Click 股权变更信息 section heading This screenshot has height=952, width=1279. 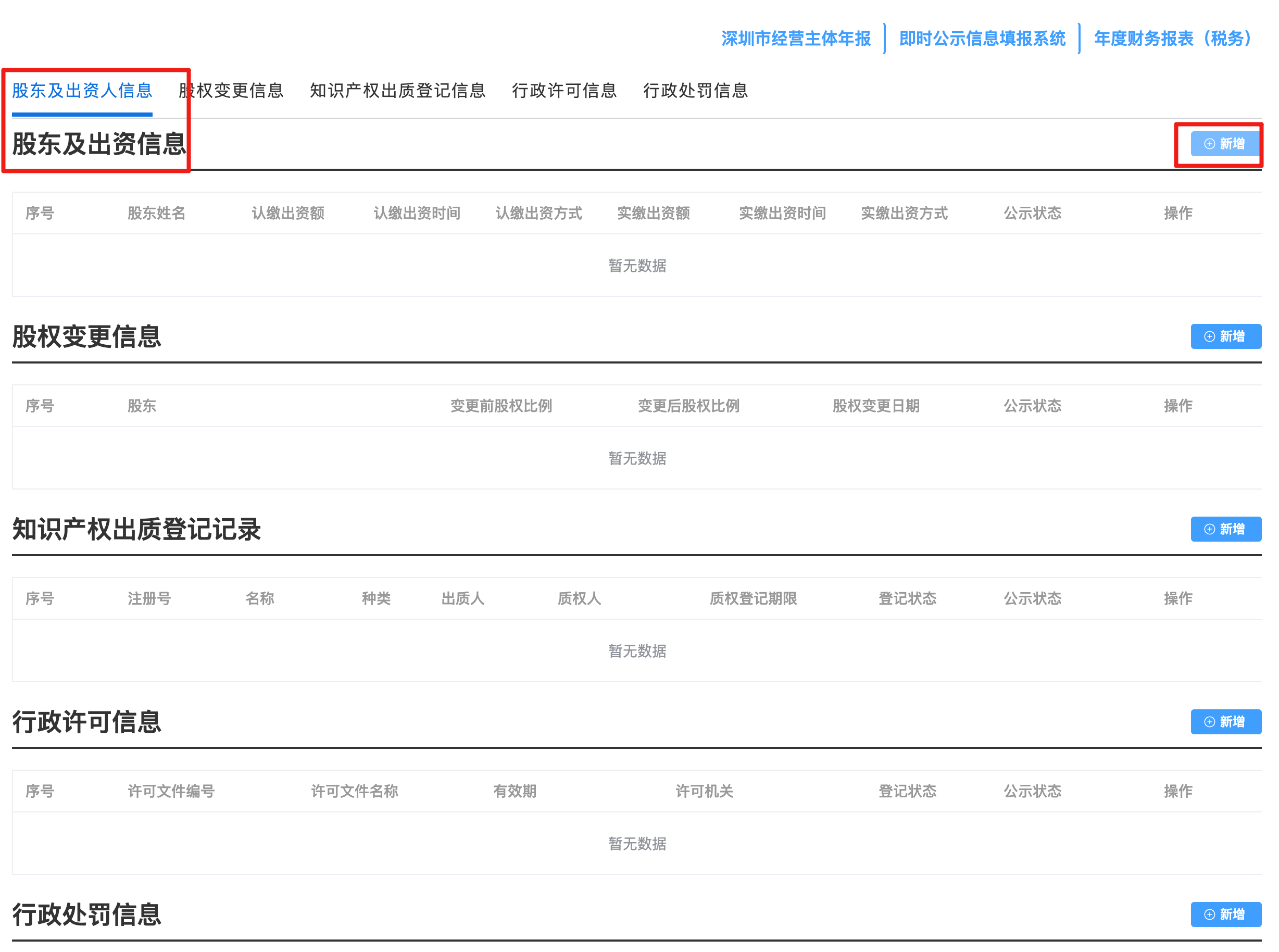(86, 336)
